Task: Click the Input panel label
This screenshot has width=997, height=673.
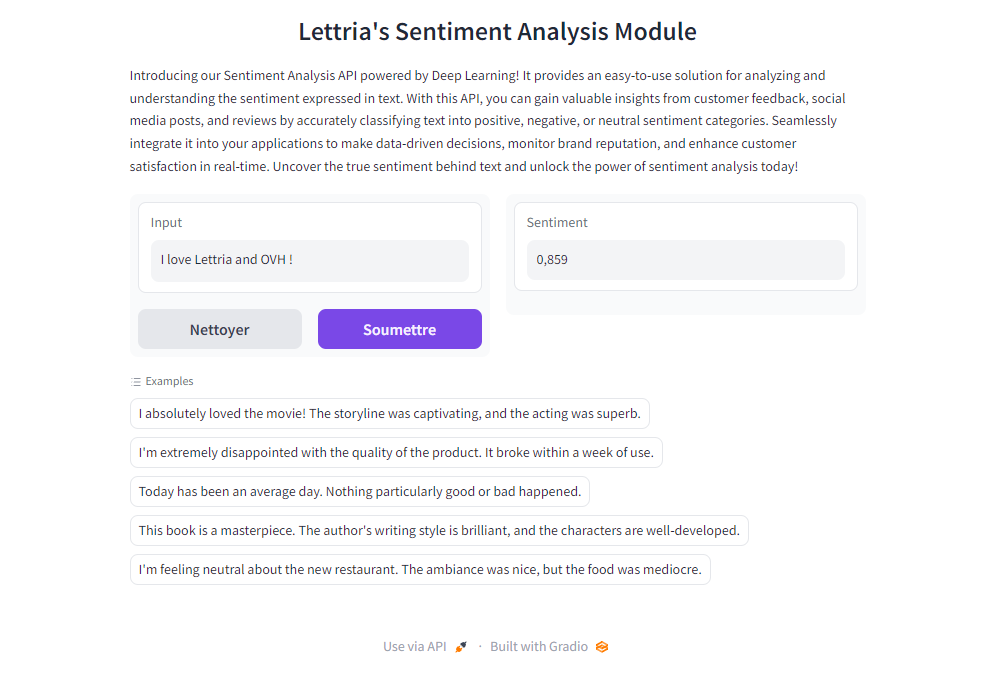Action: [166, 222]
